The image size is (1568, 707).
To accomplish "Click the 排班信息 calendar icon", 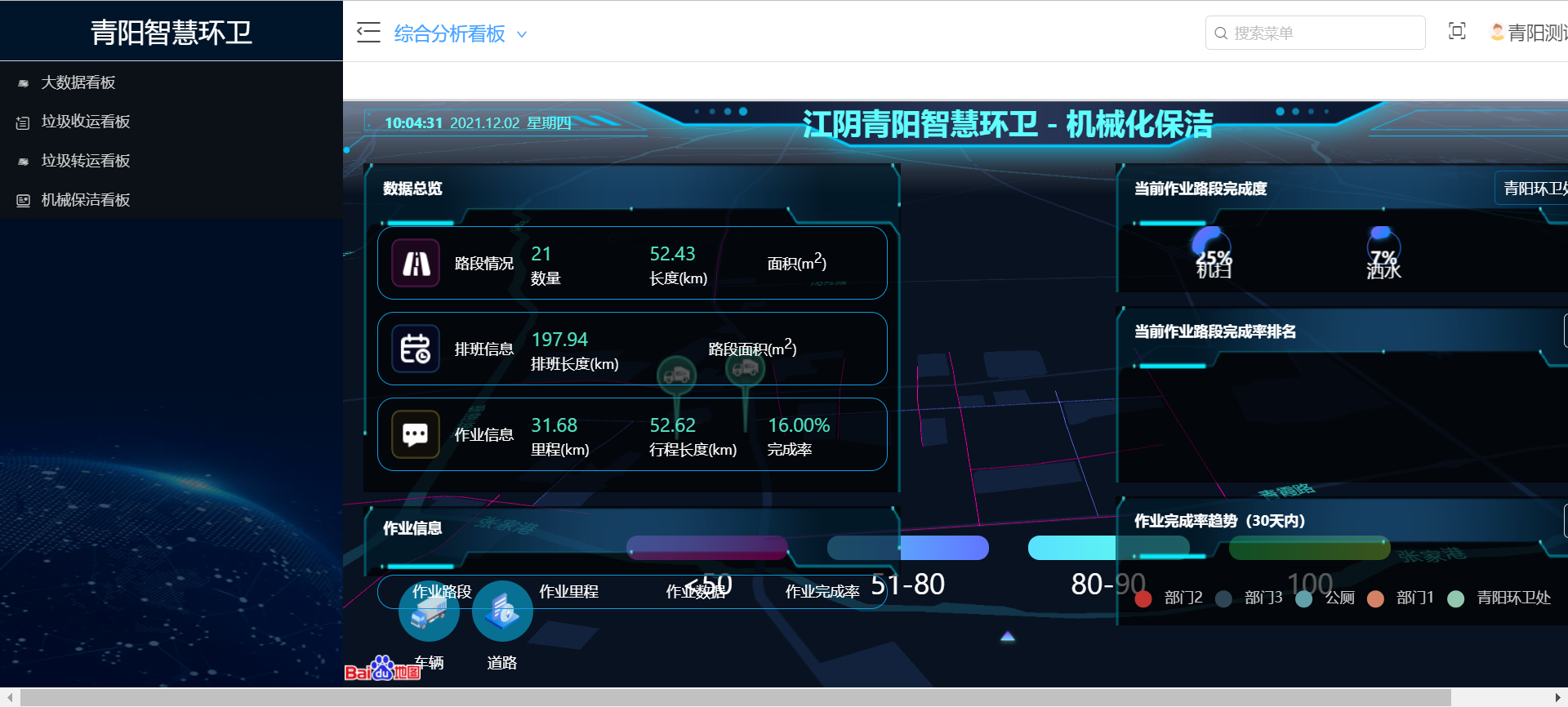I will [x=416, y=349].
